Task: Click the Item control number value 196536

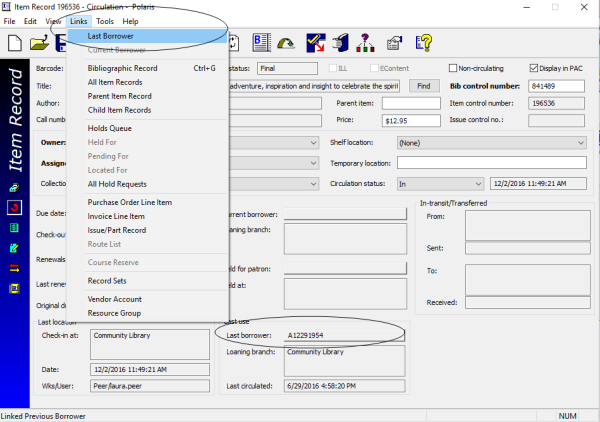Action: pos(556,103)
